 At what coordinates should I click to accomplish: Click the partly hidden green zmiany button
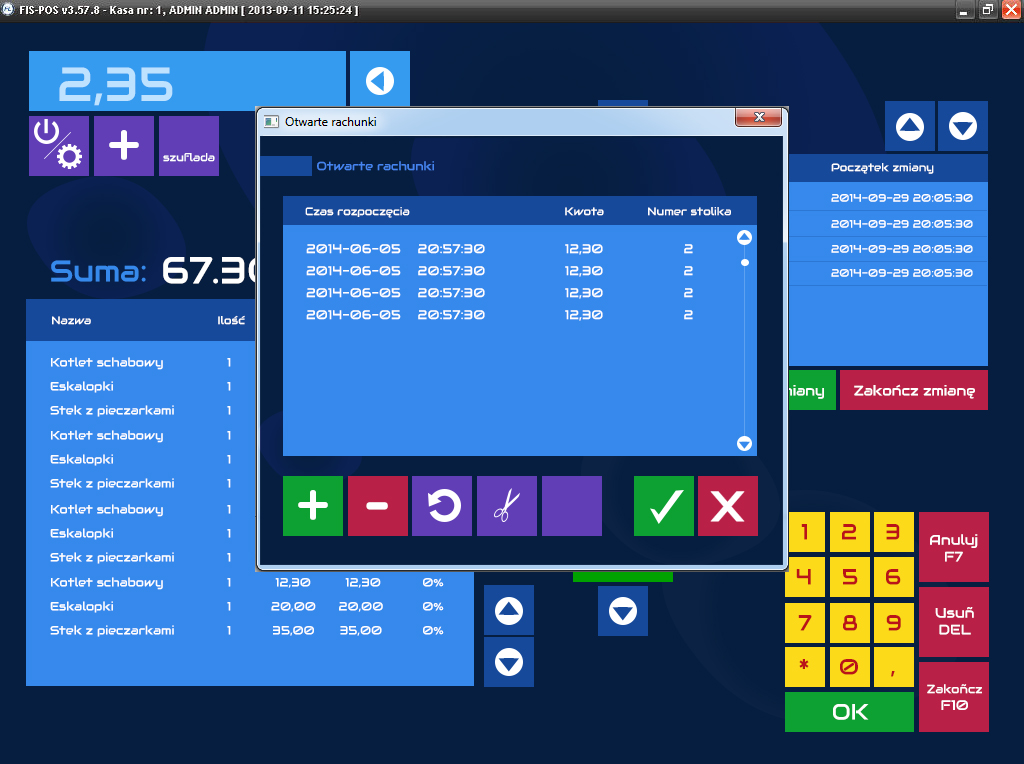(x=812, y=390)
